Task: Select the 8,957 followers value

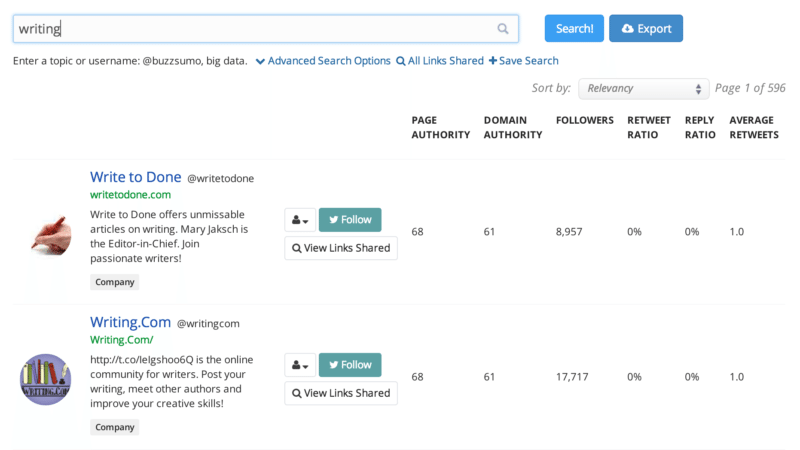Action: [569, 232]
